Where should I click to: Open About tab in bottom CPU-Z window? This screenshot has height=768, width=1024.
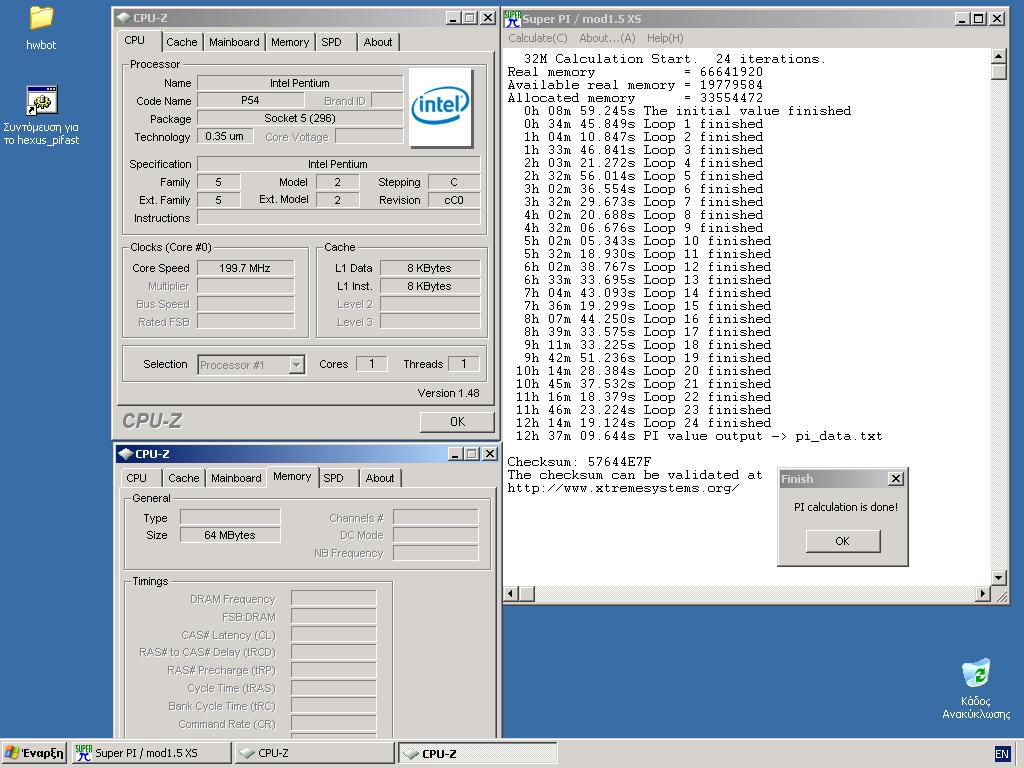tap(380, 478)
